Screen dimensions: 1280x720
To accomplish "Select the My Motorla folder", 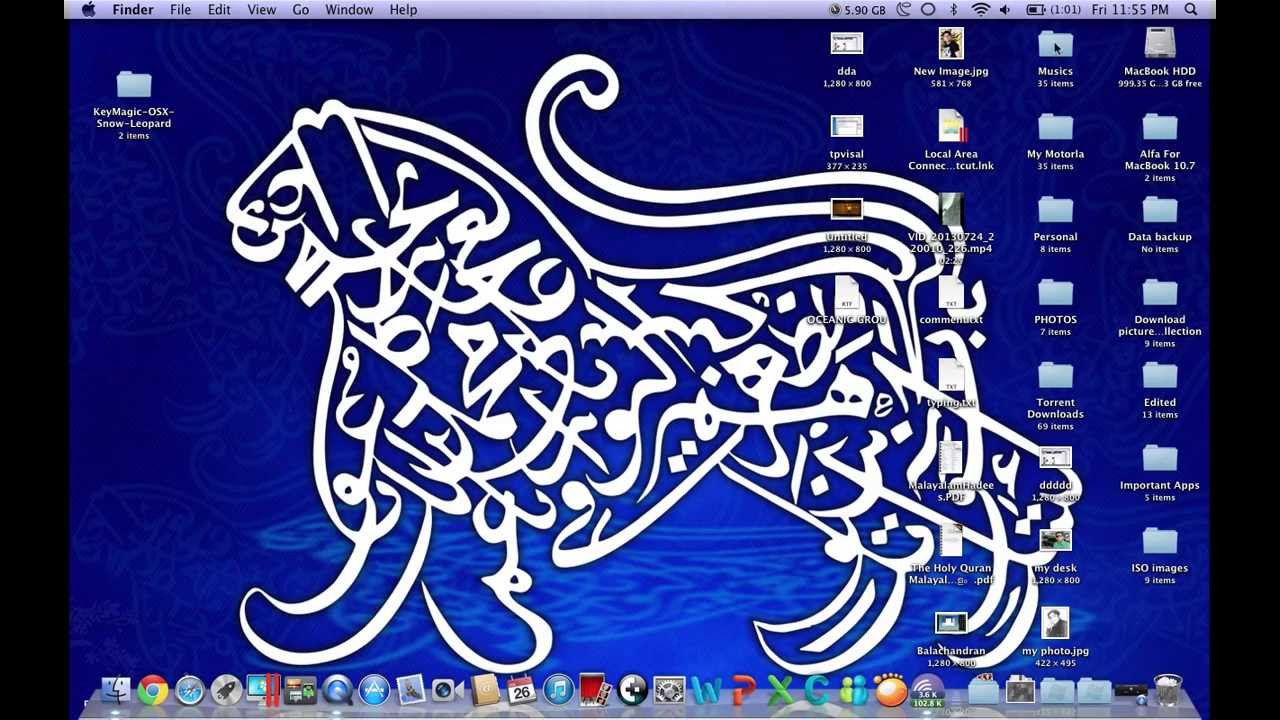I will [x=1055, y=128].
